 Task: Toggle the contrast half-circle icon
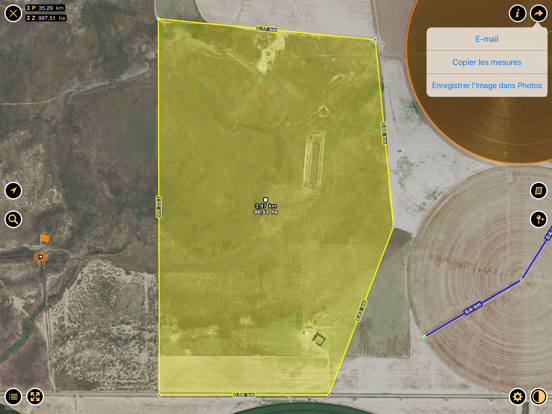coord(539,397)
